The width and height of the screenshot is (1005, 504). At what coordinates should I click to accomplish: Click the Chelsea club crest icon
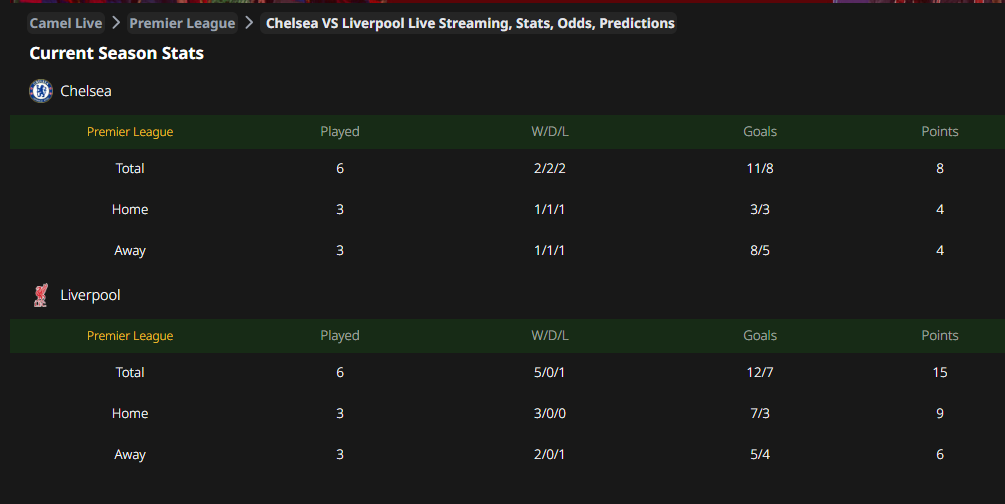coord(41,91)
